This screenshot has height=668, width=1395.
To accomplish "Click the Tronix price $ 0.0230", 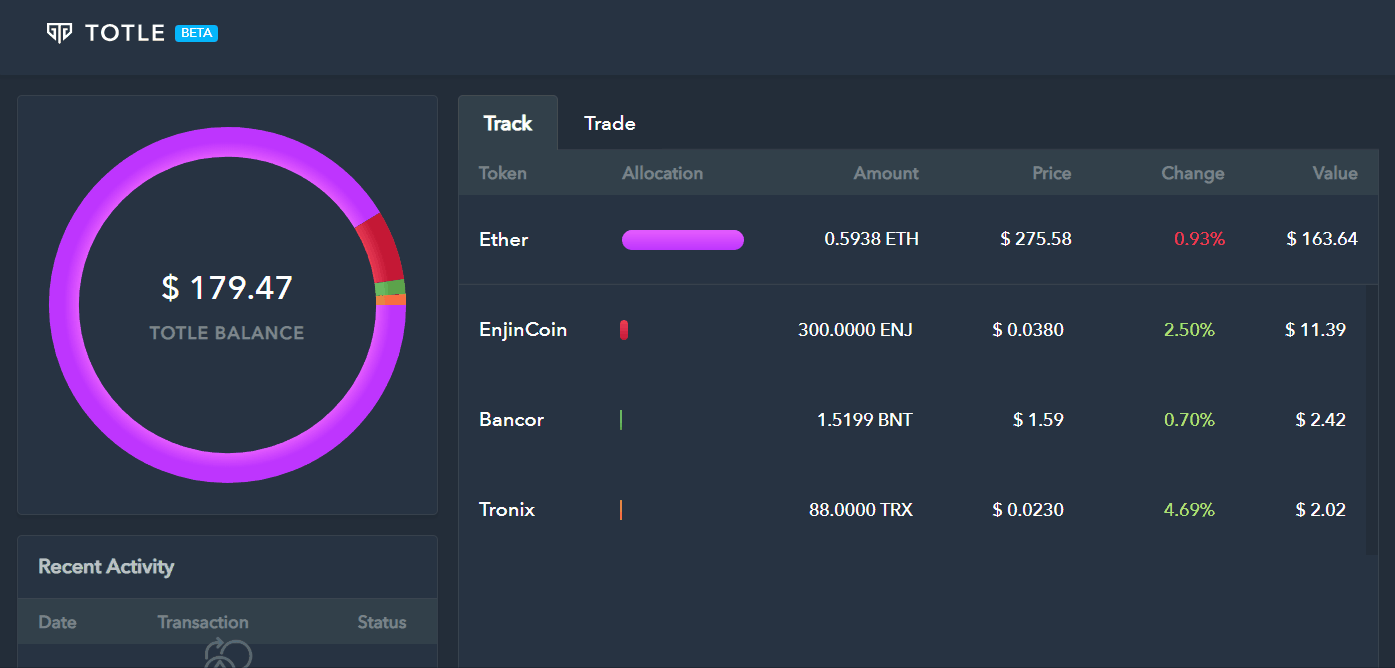I will (1028, 509).
